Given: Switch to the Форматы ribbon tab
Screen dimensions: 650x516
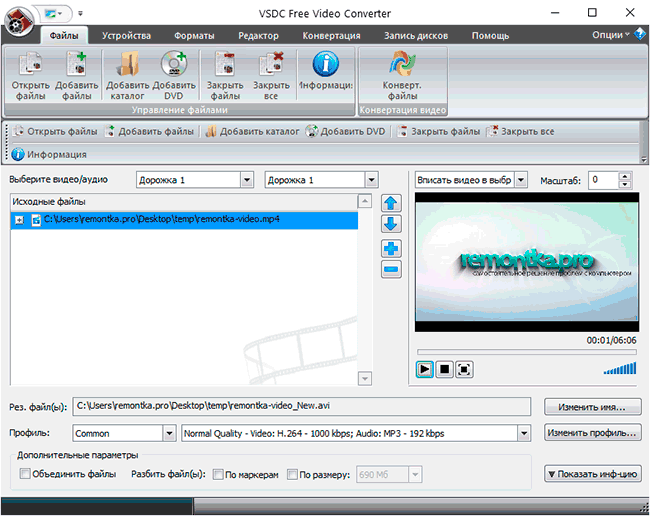Looking at the screenshot, I should click(194, 36).
